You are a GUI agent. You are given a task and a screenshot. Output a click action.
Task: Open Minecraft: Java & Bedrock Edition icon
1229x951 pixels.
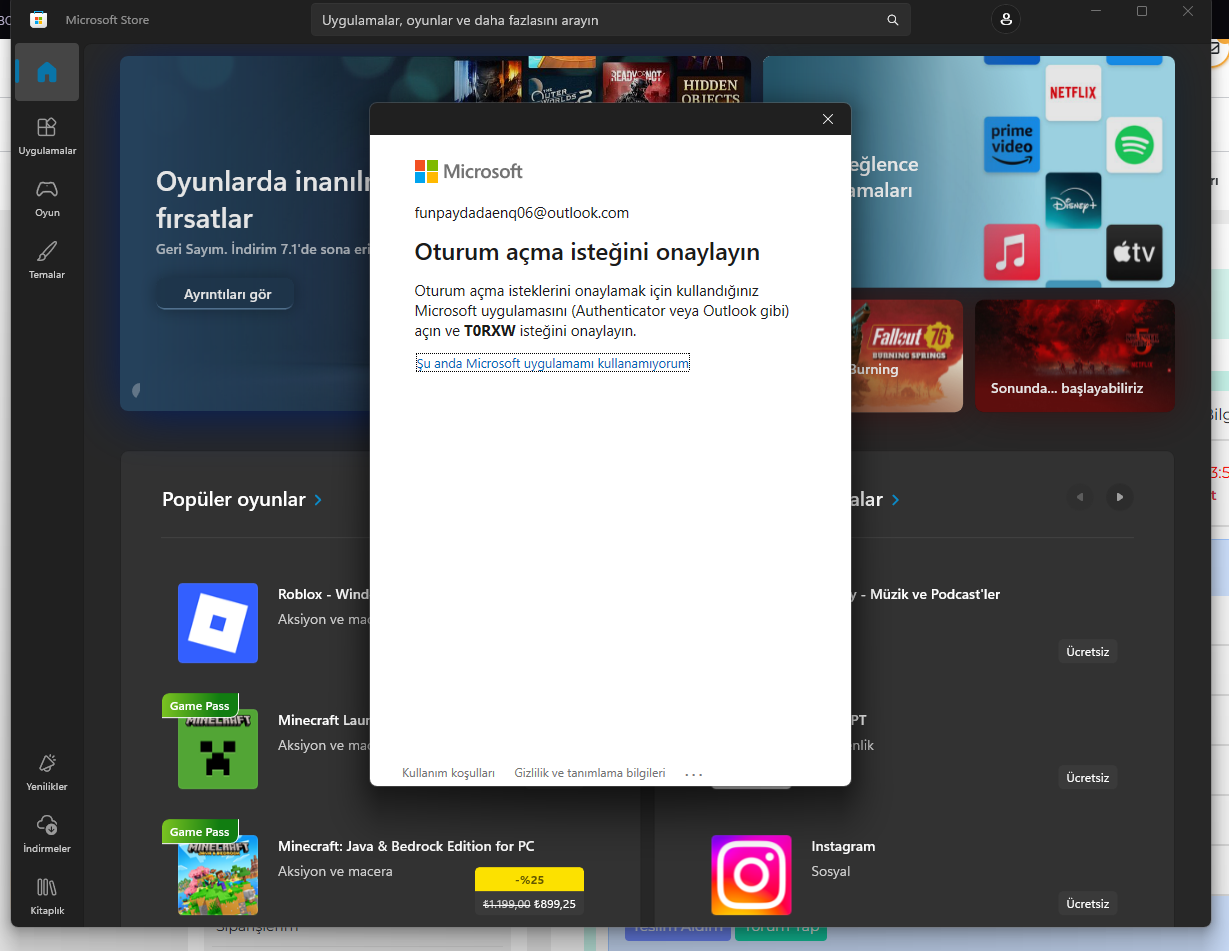pos(218,875)
